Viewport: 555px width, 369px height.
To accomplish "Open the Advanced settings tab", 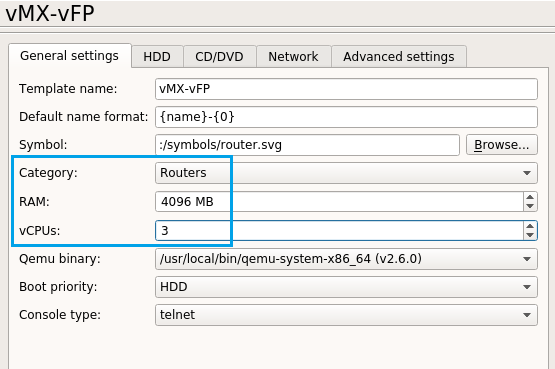I will pos(399,57).
